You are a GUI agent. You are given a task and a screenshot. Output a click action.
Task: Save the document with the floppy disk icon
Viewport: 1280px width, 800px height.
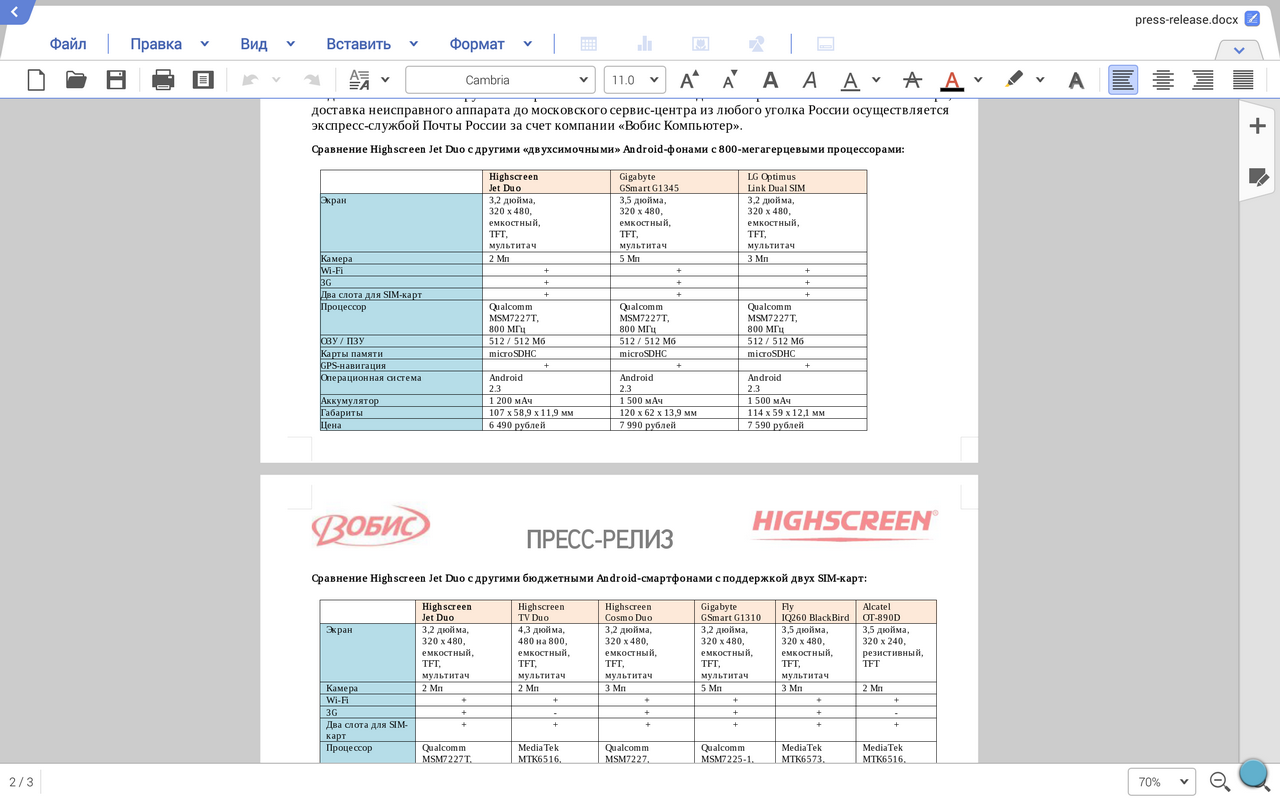[x=116, y=80]
